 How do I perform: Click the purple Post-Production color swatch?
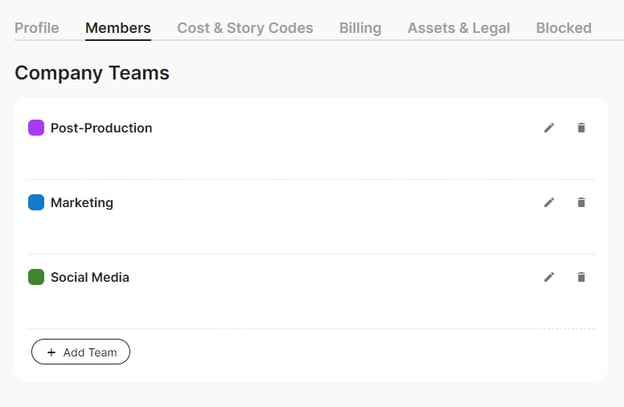(36, 128)
